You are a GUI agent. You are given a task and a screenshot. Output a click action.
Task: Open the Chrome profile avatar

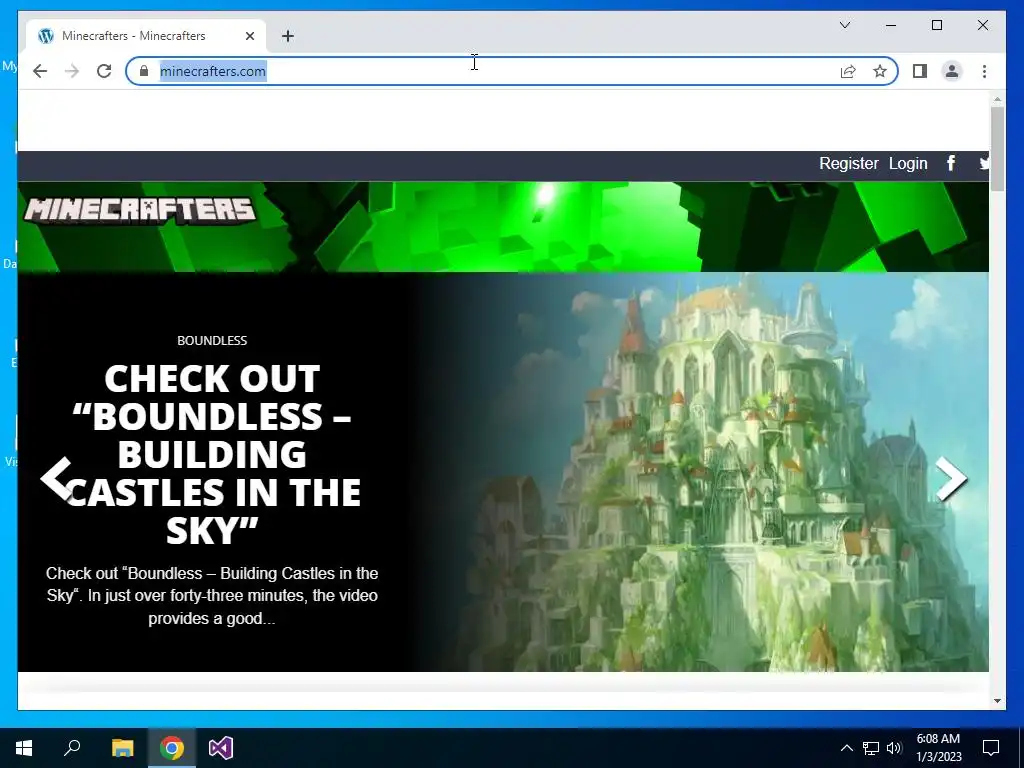(x=952, y=71)
